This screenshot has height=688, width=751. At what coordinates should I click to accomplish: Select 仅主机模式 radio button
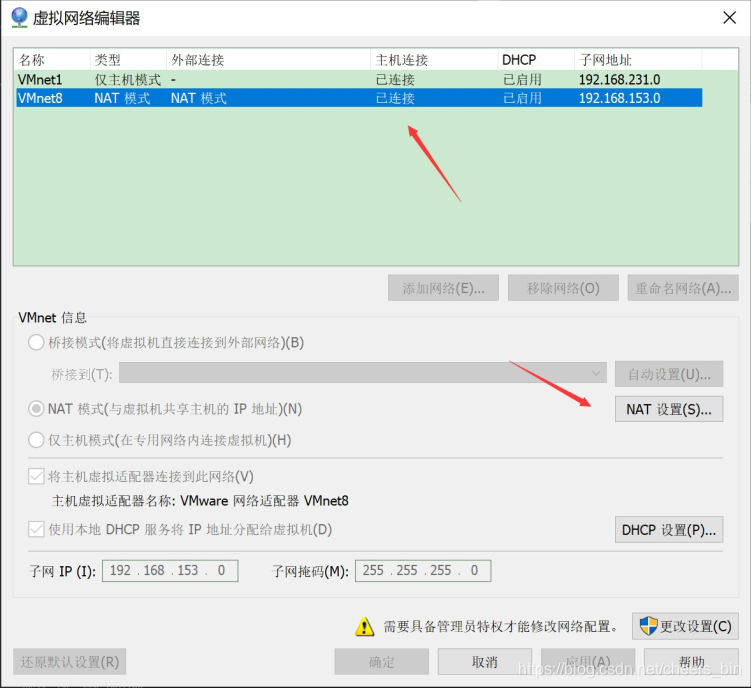pyautogui.click(x=36, y=440)
